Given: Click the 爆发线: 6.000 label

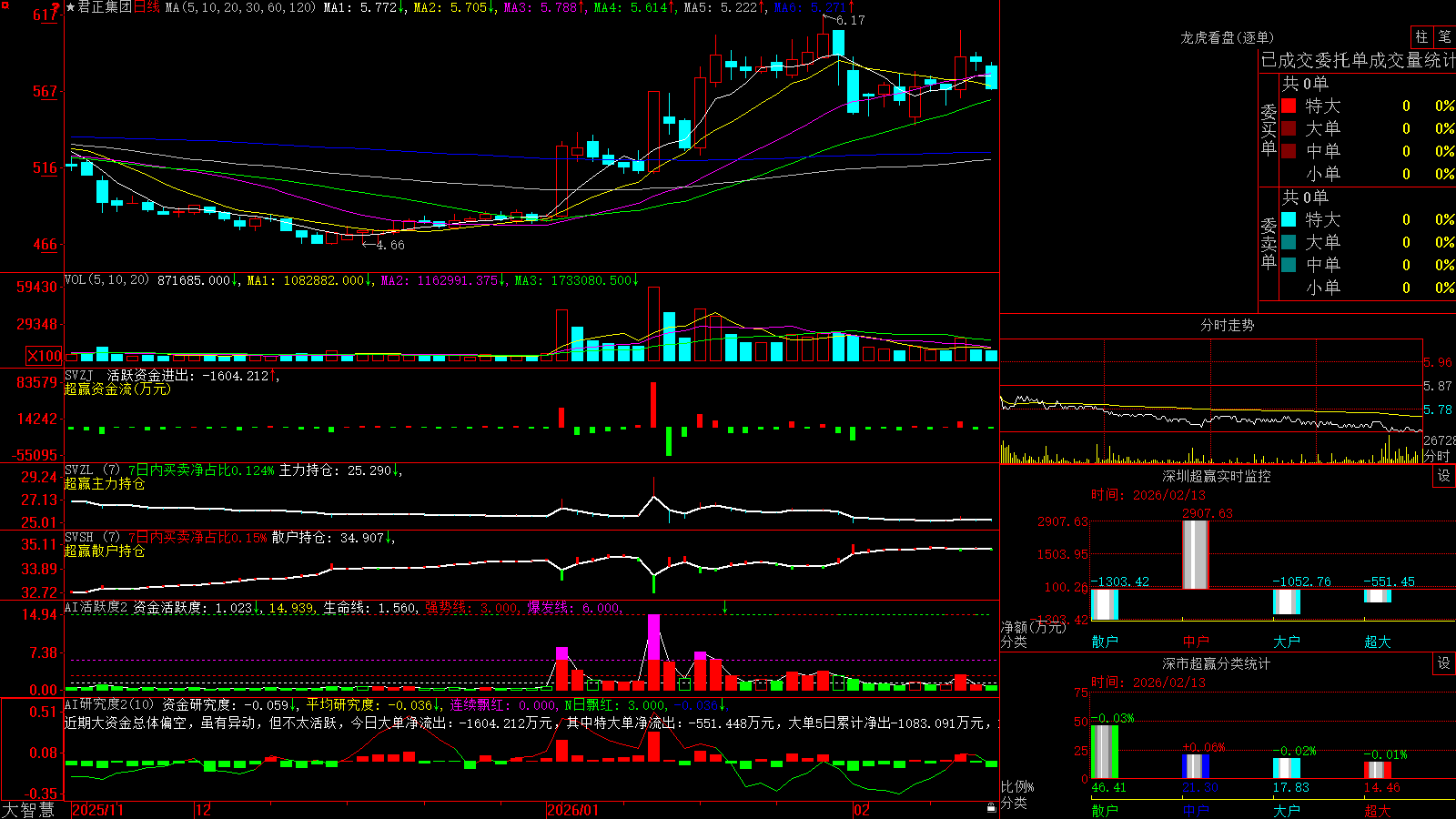Looking at the screenshot, I should click(x=574, y=608).
